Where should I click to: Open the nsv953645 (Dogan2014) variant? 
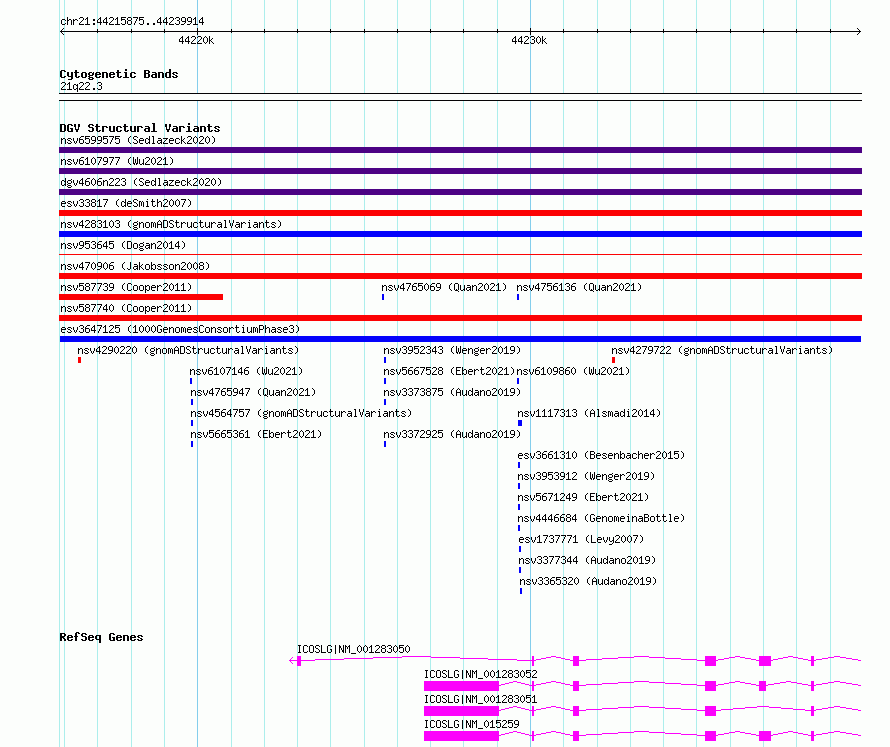click(x=123, y=245)
